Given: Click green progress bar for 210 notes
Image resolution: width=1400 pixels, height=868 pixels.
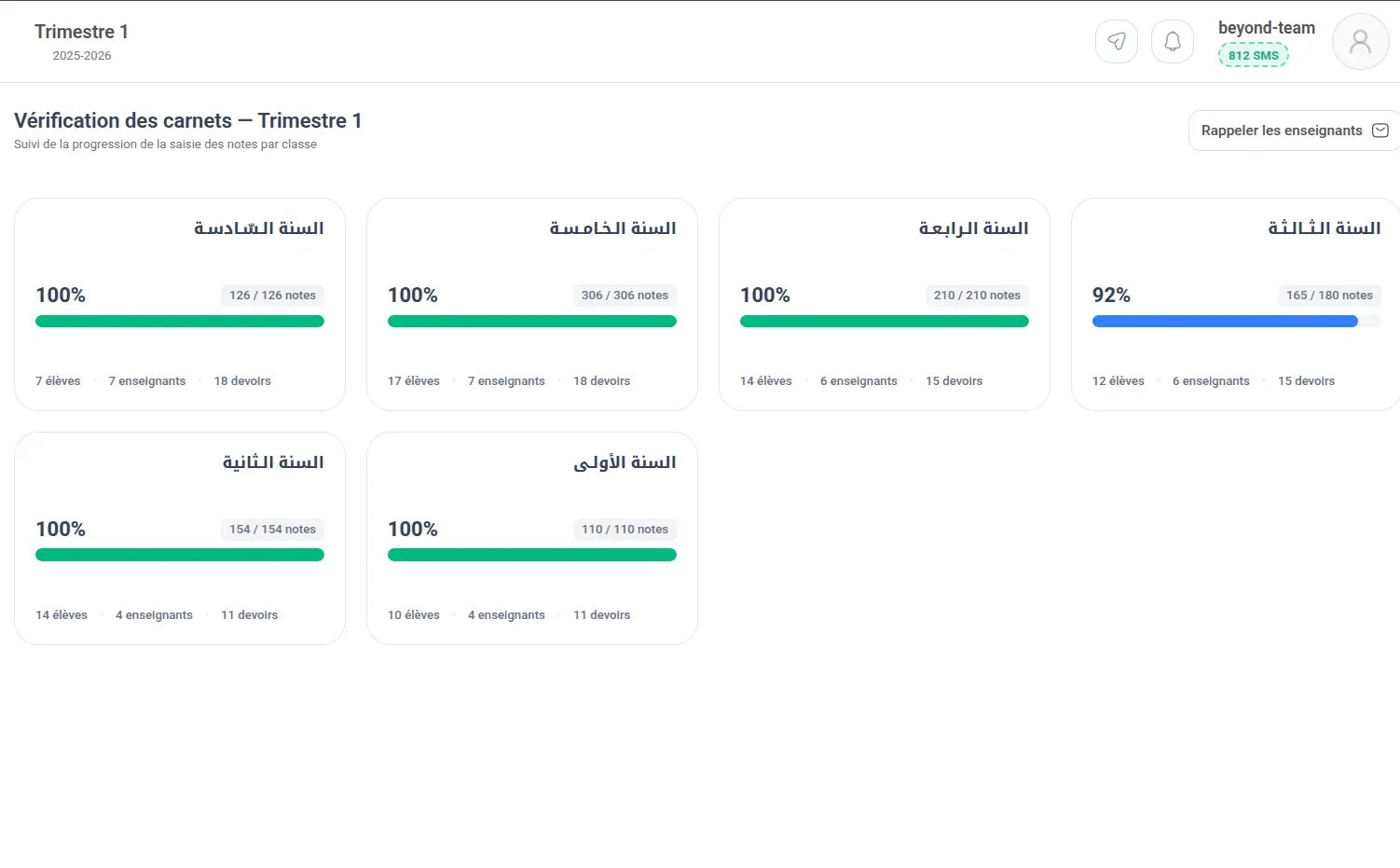Looking at the screenshot, I should [x=885, y=321].
